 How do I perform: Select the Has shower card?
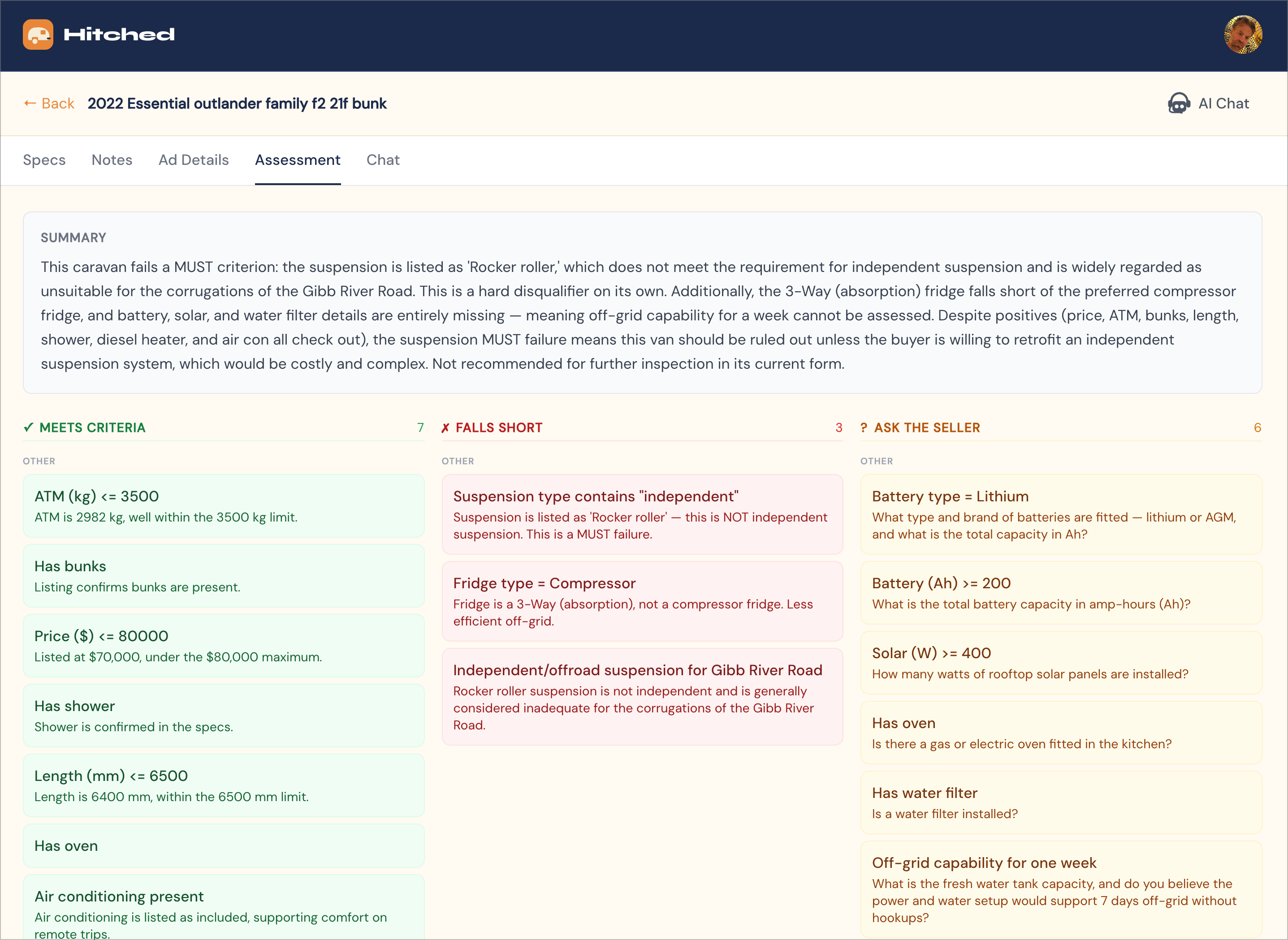pos(224,716)
